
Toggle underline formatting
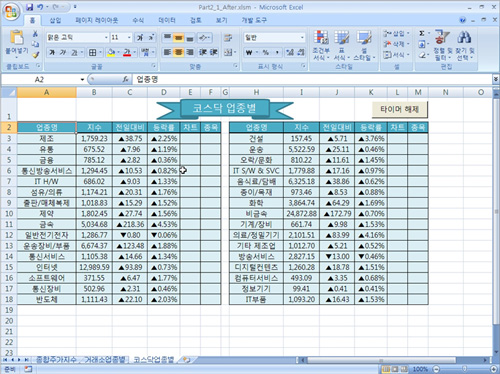pyautogui.click(x=74, y=52)
